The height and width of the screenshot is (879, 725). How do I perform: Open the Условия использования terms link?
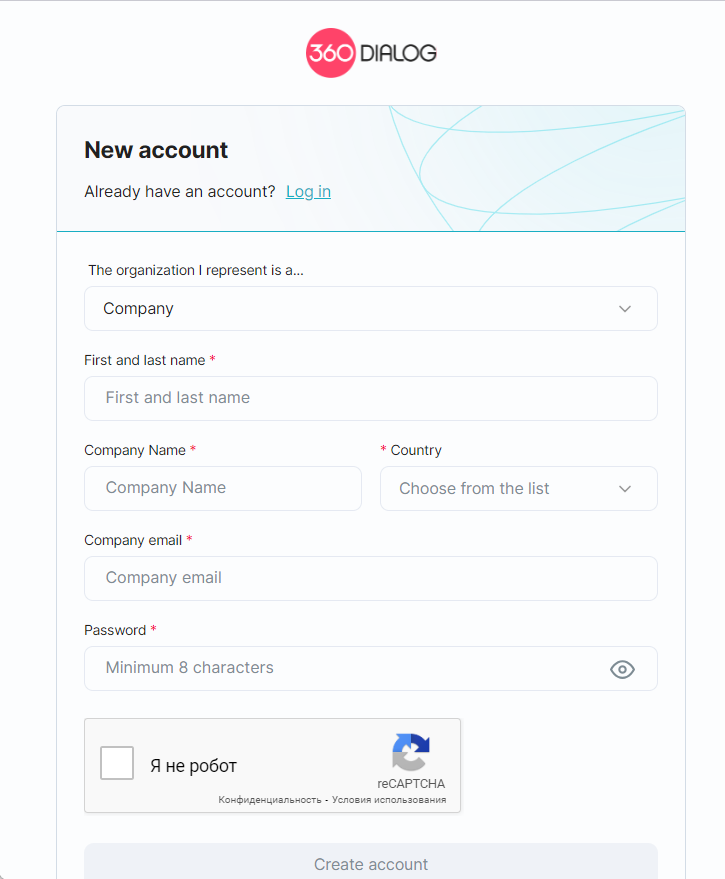point(391,800)
